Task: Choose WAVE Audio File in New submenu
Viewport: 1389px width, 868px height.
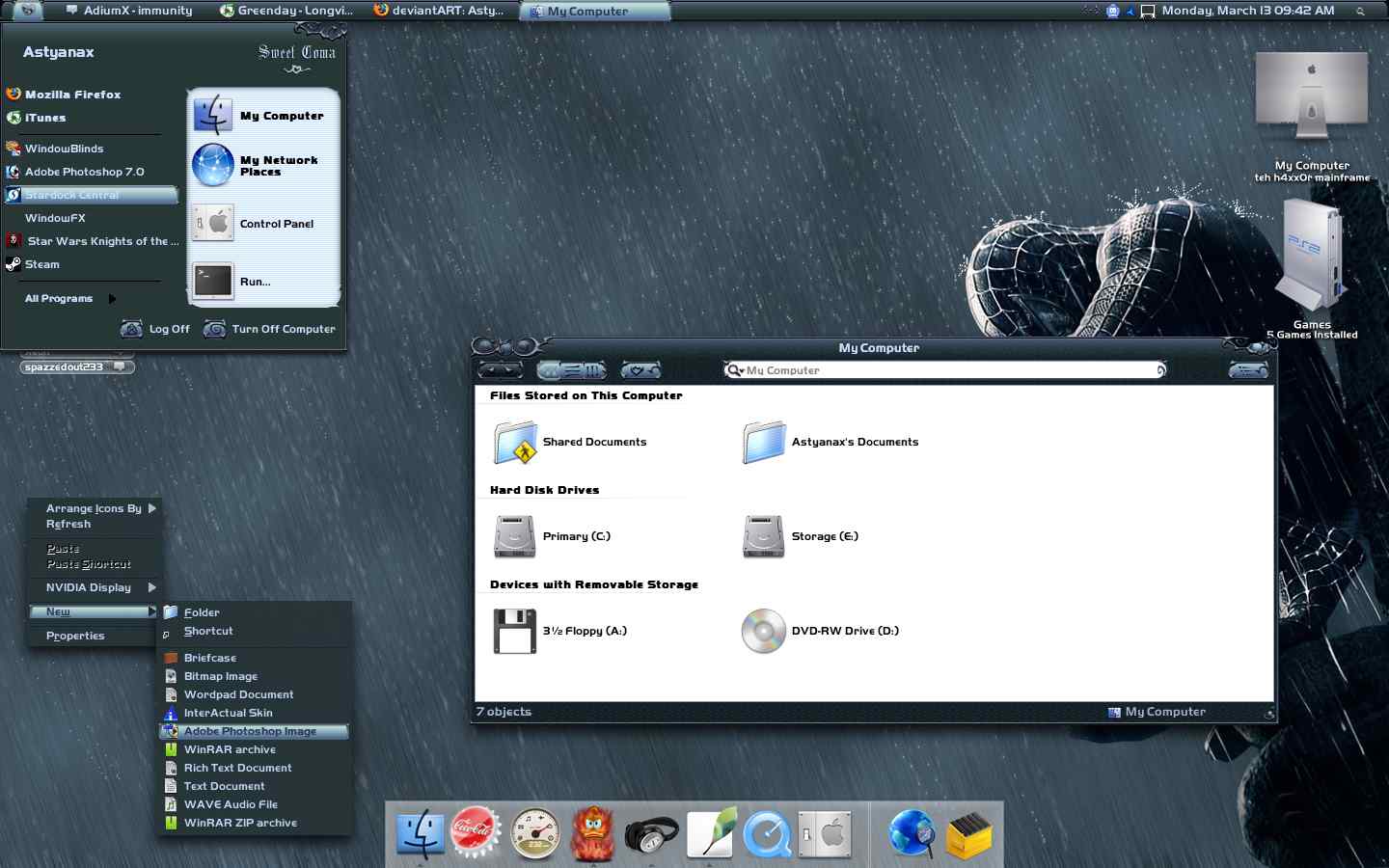Action: (254, 804)
